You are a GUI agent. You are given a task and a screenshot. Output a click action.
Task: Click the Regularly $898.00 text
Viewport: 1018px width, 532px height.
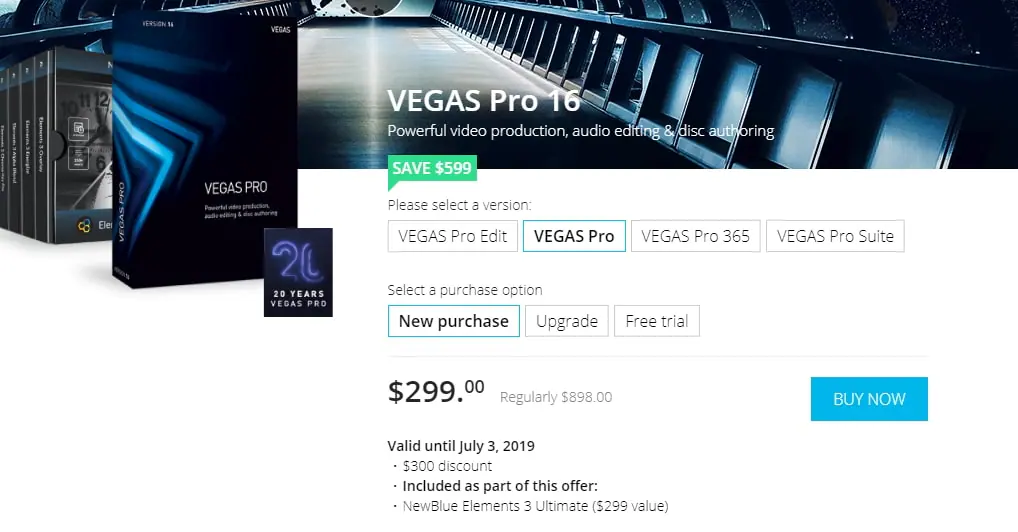[556, 397]
